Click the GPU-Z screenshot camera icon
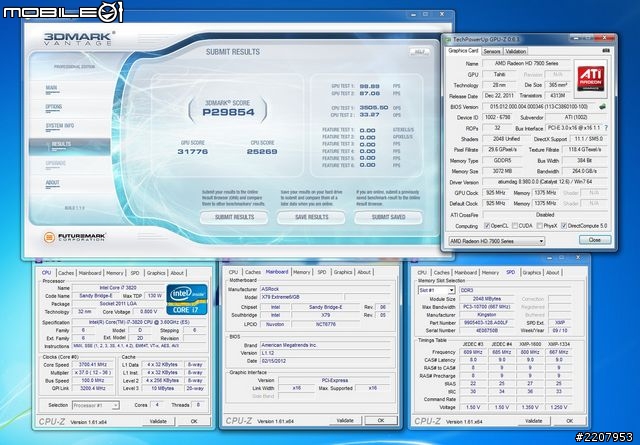This screenshot has height=445, width=640. 606,51
